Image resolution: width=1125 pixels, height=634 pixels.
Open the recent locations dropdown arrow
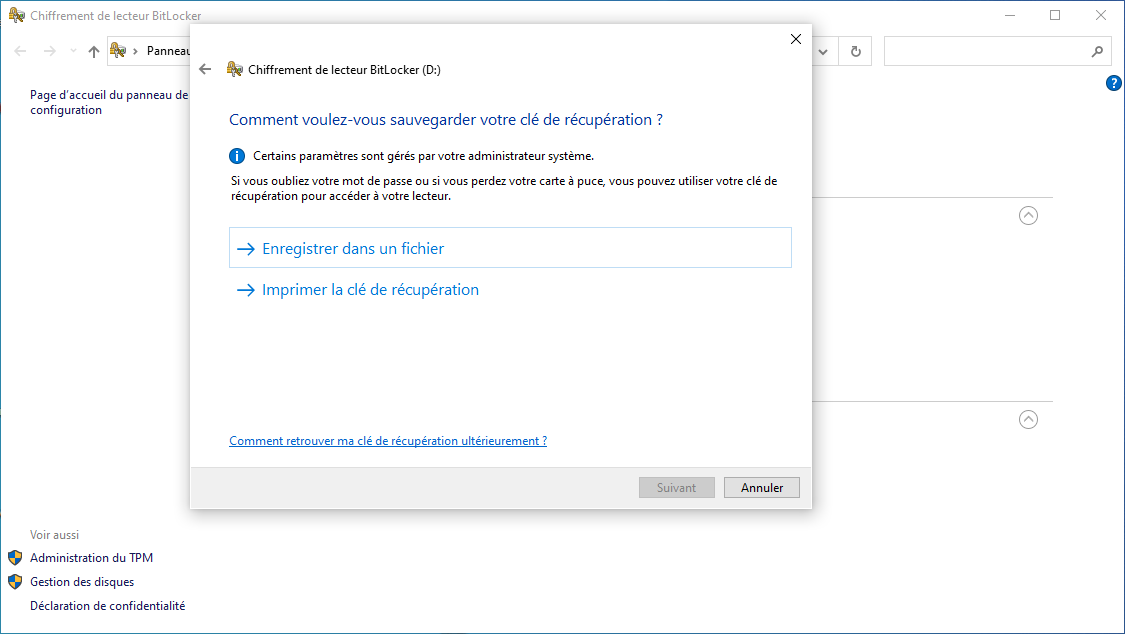click(x=73, y=51)
